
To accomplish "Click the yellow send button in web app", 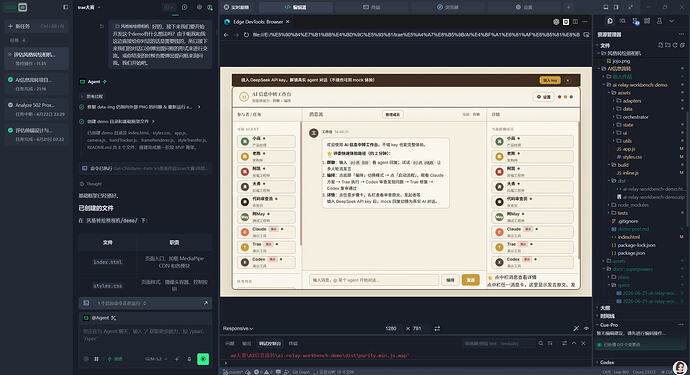I will 470,280.
